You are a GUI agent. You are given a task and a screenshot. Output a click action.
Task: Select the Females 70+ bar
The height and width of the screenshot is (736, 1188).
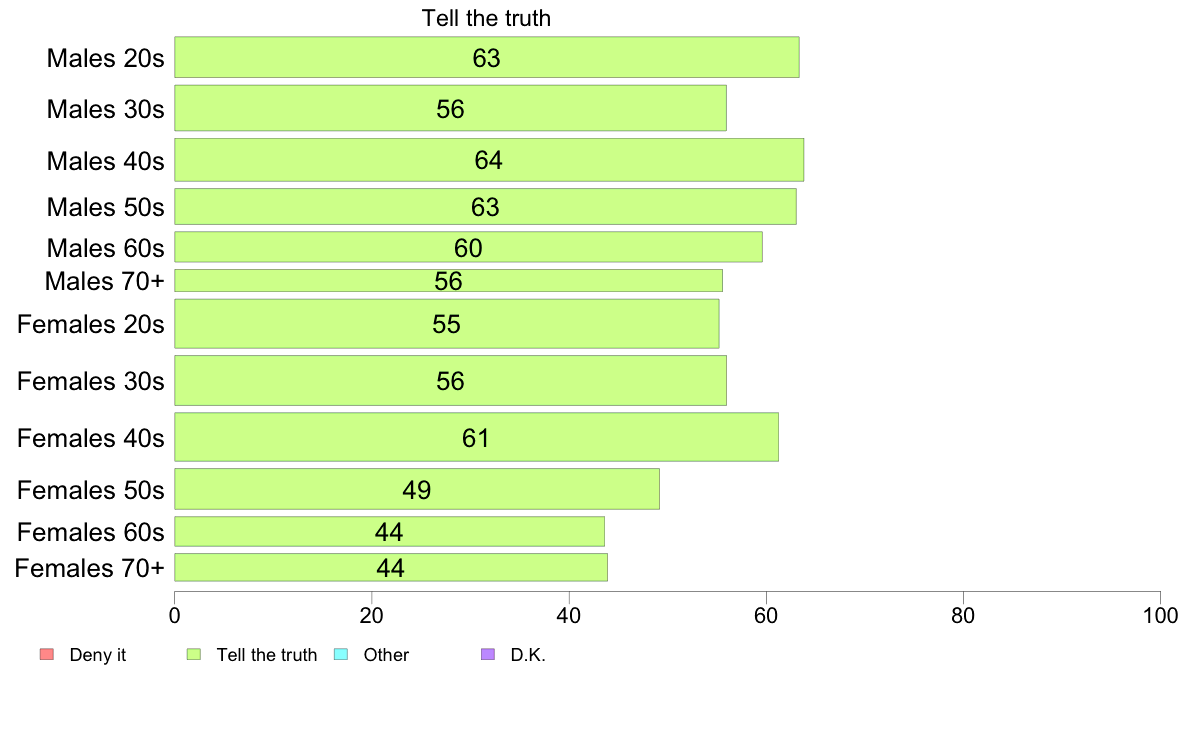click(391, 567)
